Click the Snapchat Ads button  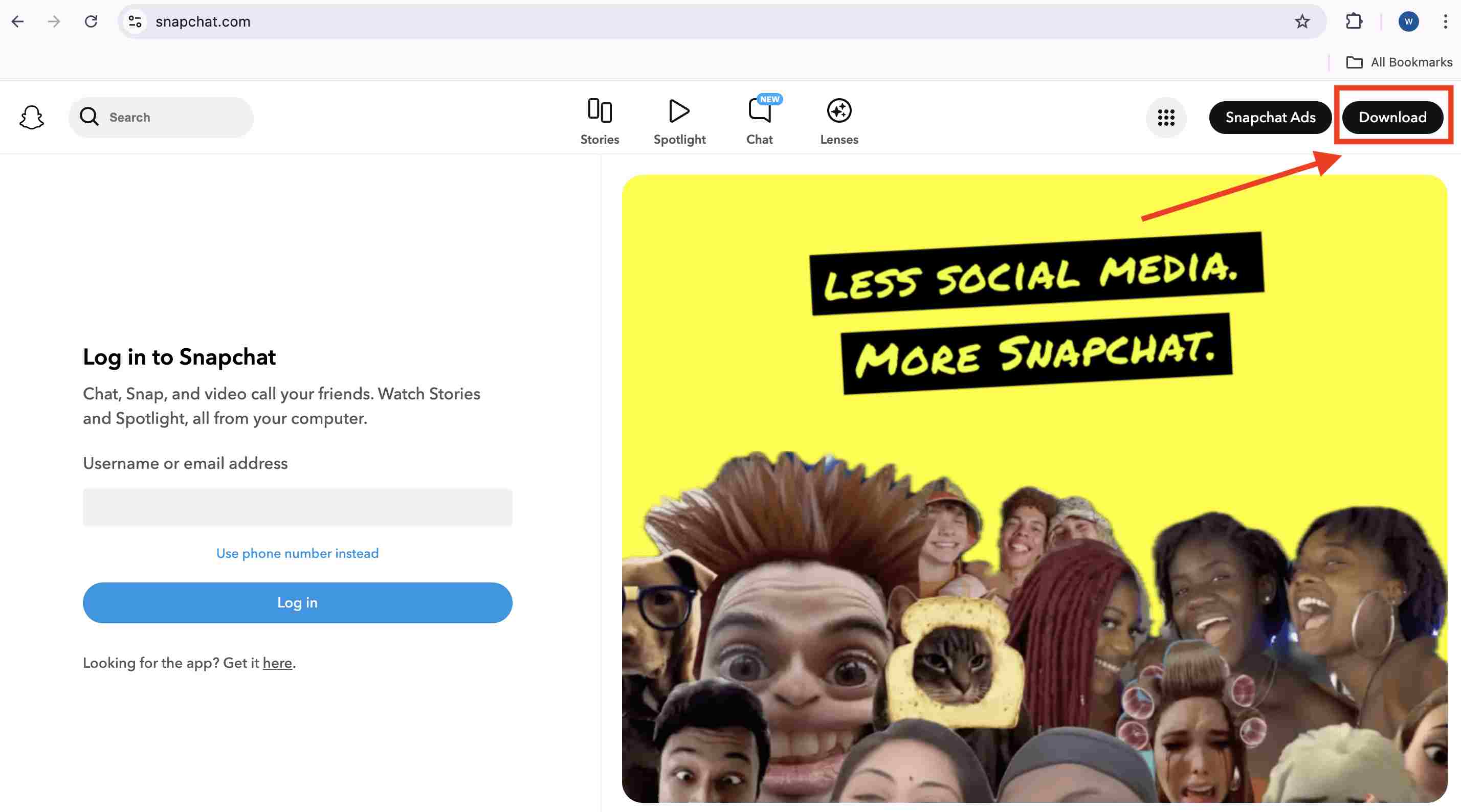(x=1270, y=118)
